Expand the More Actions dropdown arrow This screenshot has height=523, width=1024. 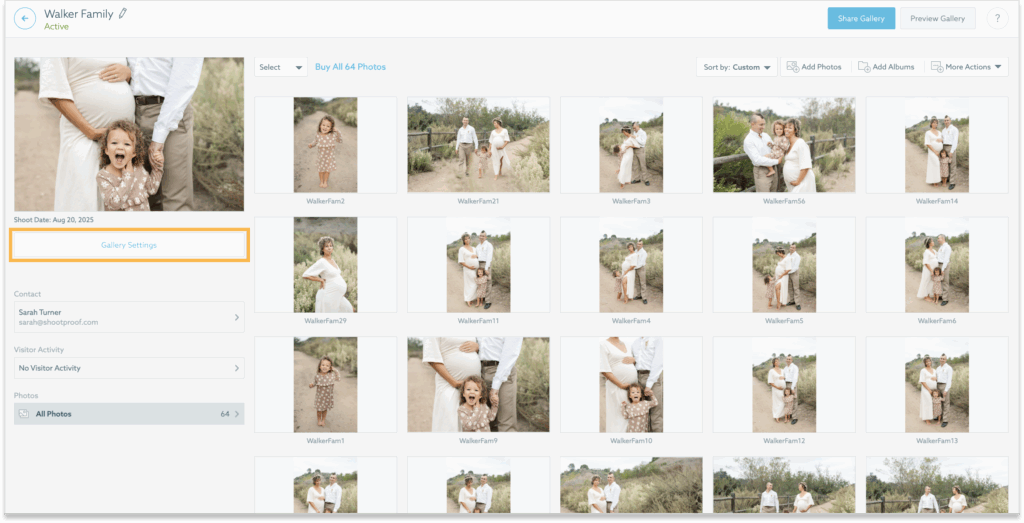(998, 67)
